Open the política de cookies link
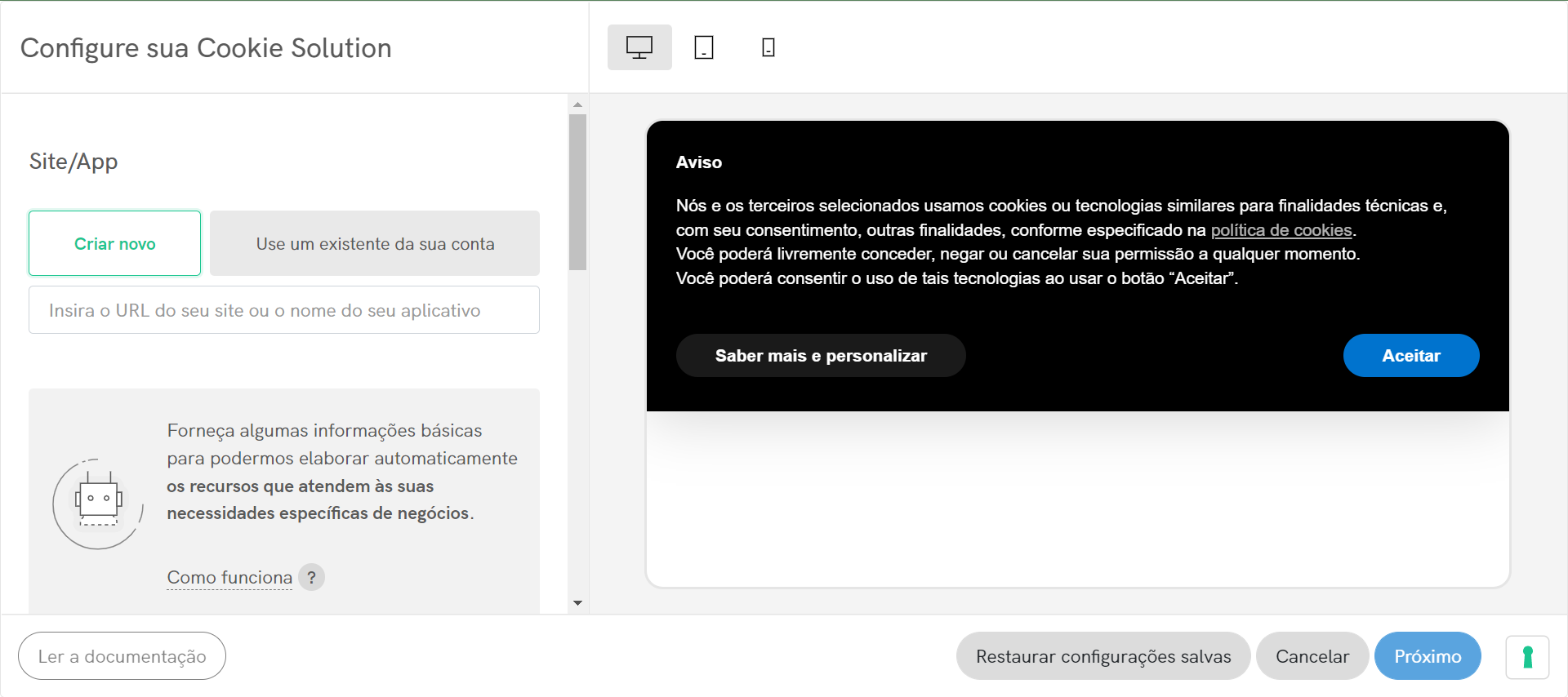Image resolution: width=1568 pixels, height=697 pixels. click(x=1281, y=230)
